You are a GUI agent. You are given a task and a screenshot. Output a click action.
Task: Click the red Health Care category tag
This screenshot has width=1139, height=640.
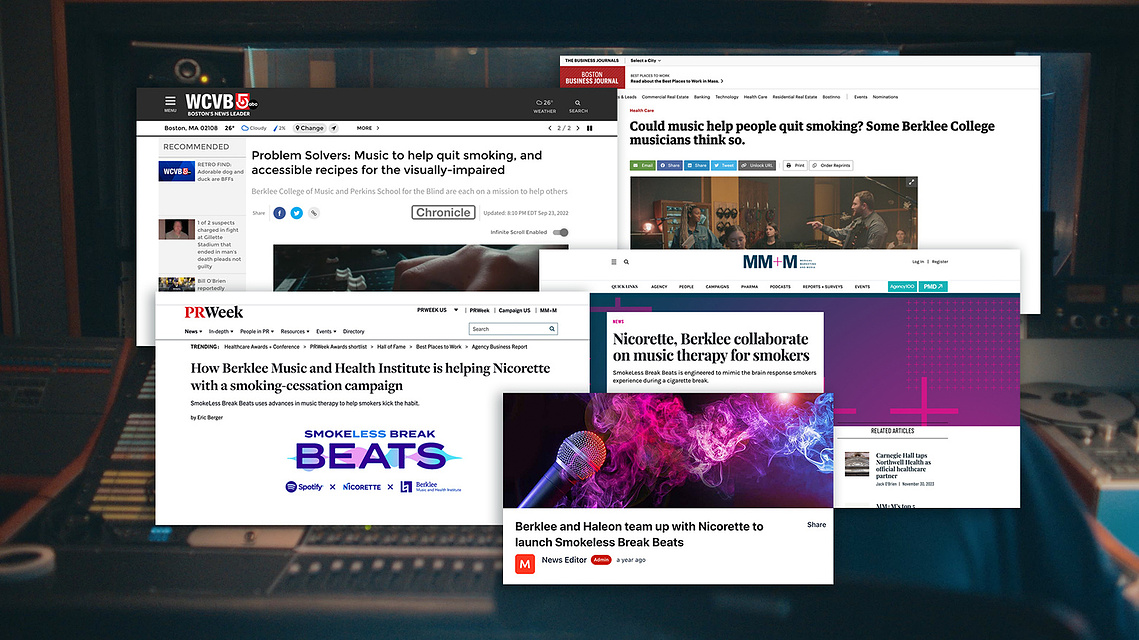[x=641, y=110]
